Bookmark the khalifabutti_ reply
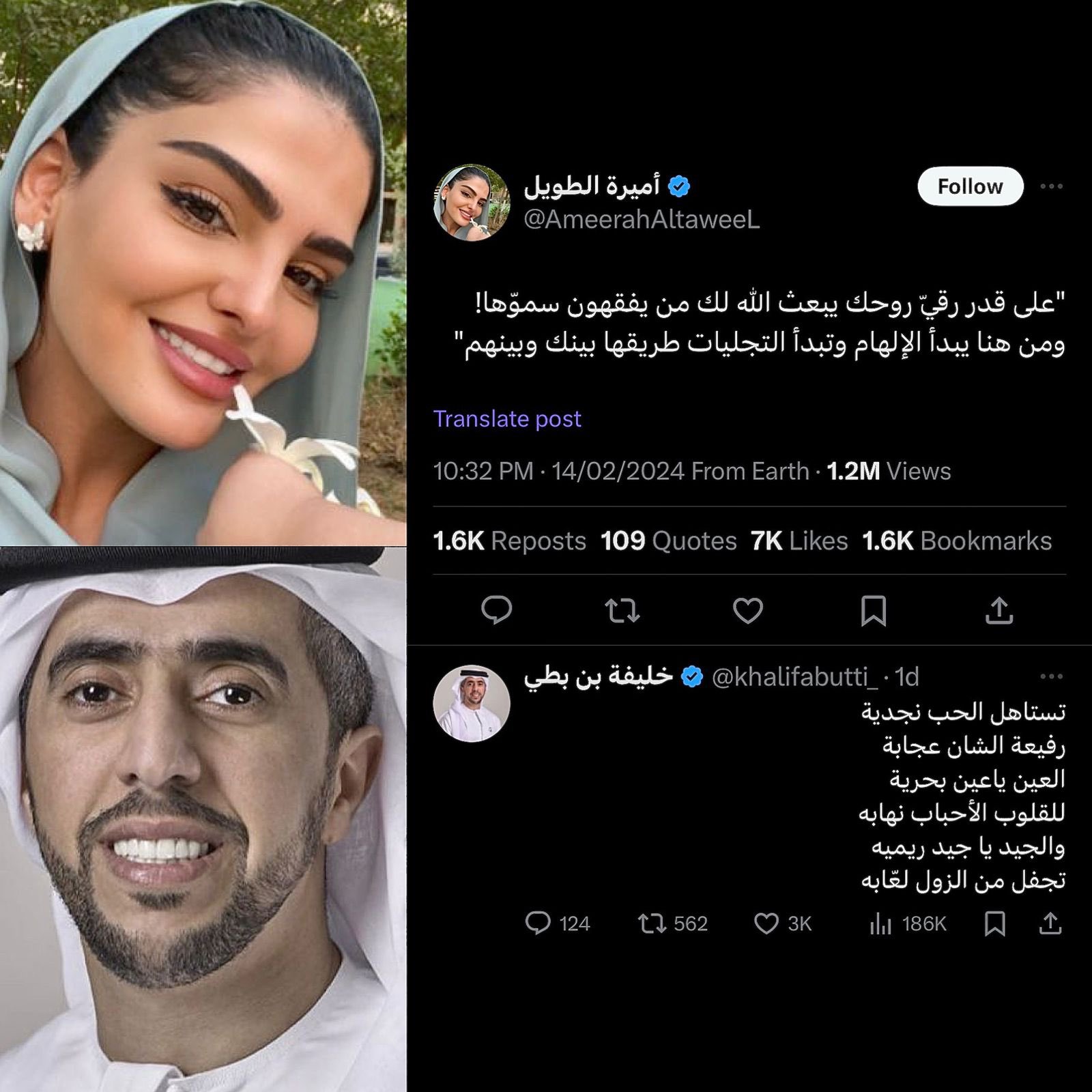 coord(994,923)
